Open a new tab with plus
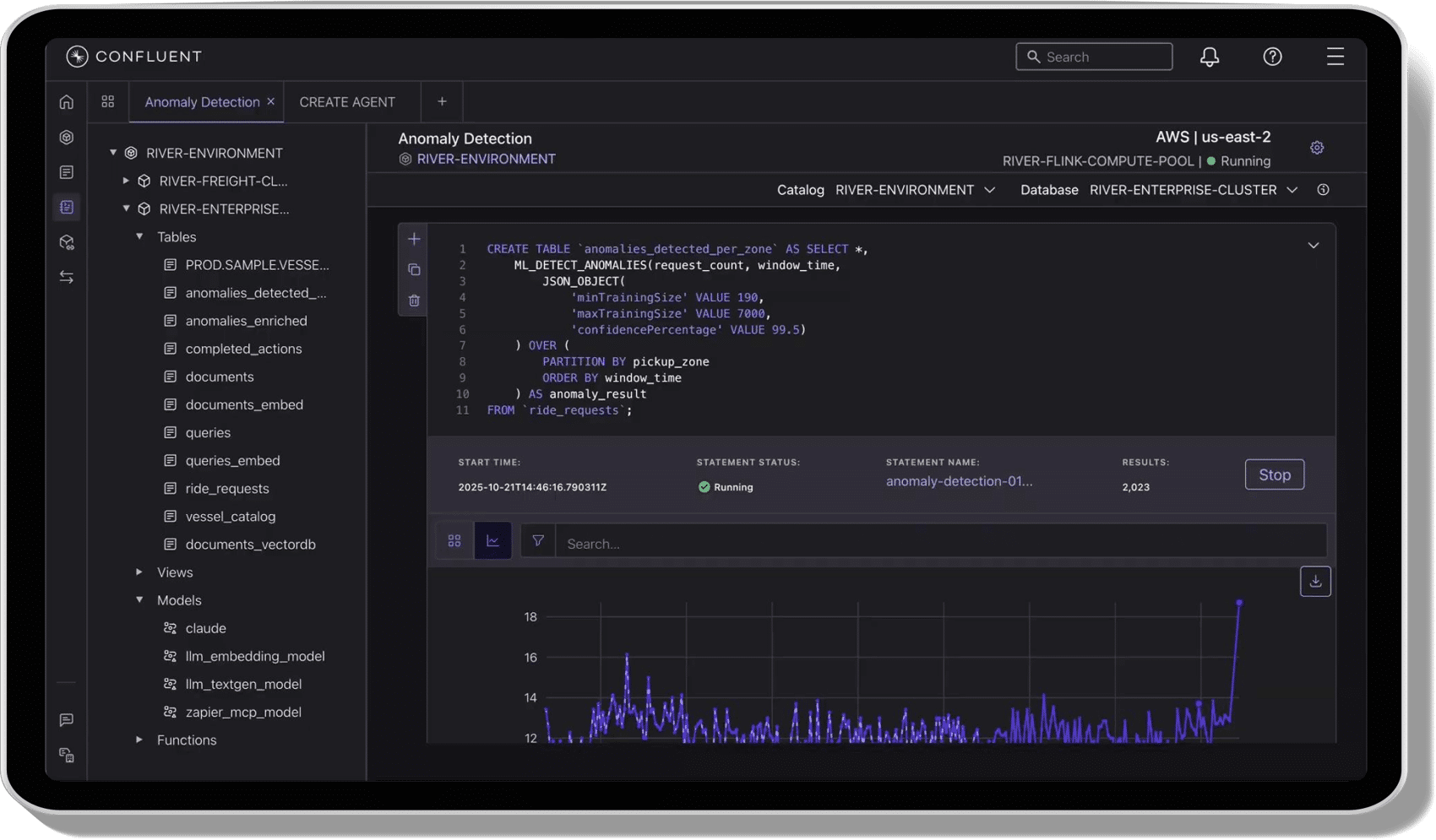The width and height of the screenshot is (1436, 840). tap(442, 102)
